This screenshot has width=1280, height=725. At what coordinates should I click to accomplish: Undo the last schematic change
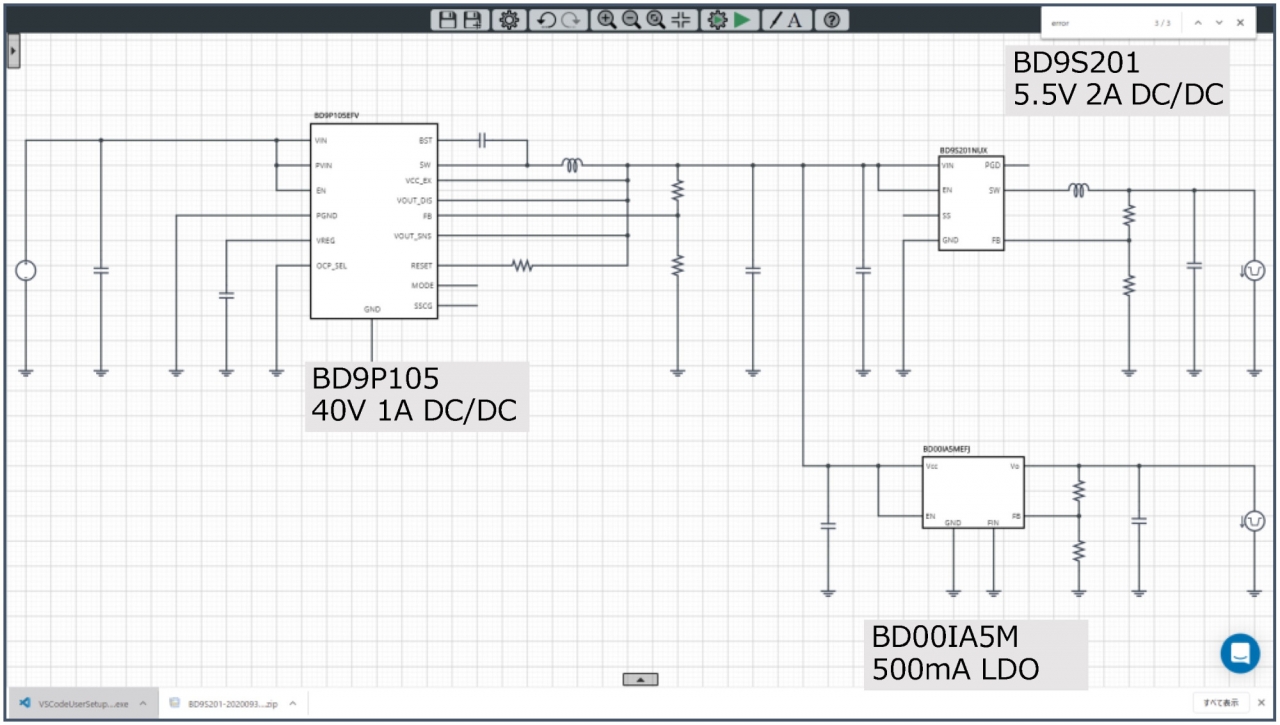[x=546, y=20]
